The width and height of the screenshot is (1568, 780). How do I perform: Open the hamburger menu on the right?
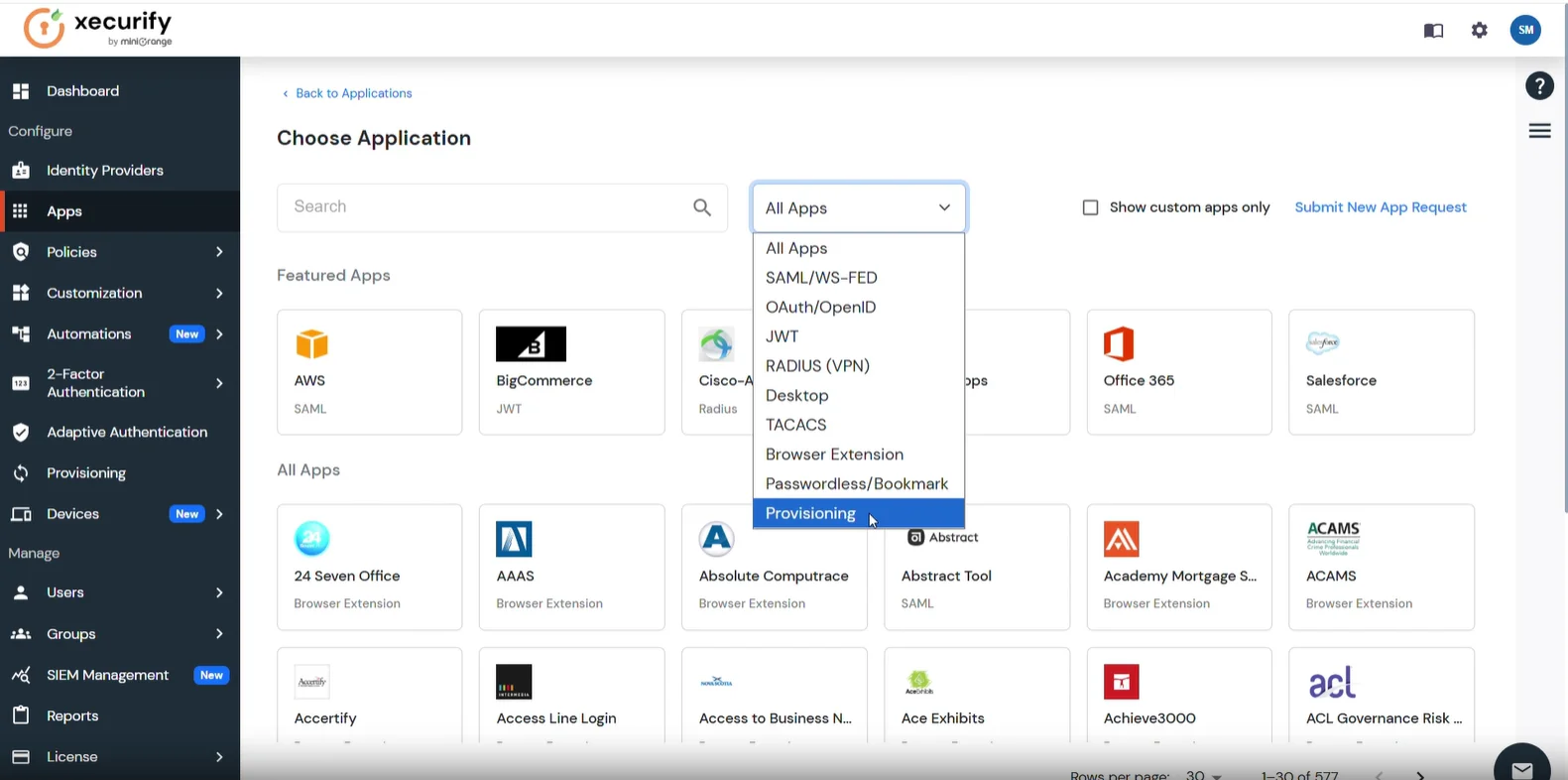click(1539, 131)
